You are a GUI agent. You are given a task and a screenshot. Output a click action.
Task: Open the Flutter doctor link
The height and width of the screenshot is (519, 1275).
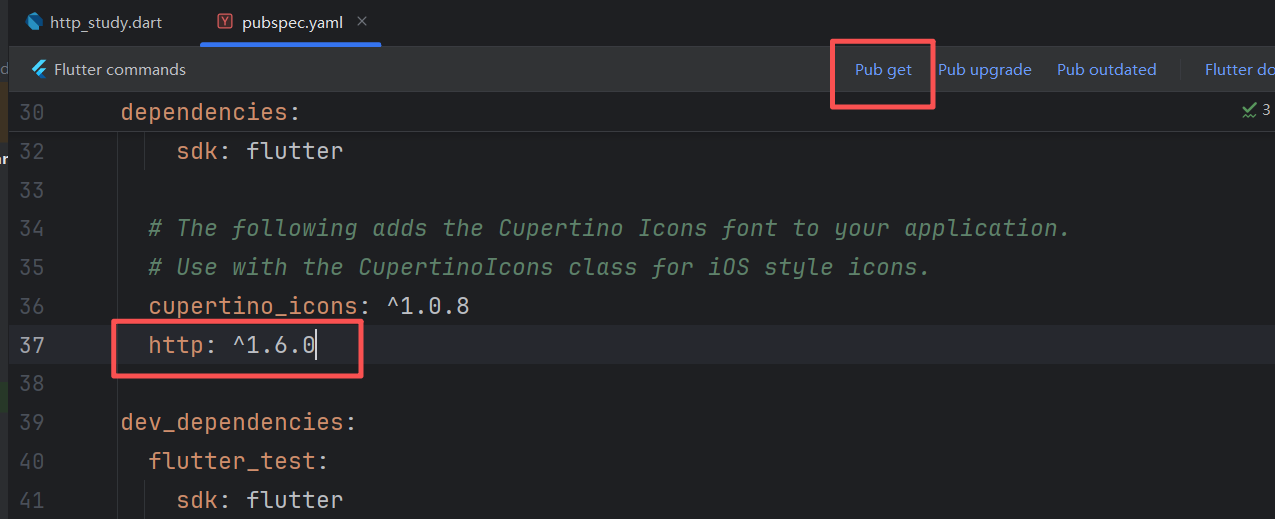(x=1239, y=70)
